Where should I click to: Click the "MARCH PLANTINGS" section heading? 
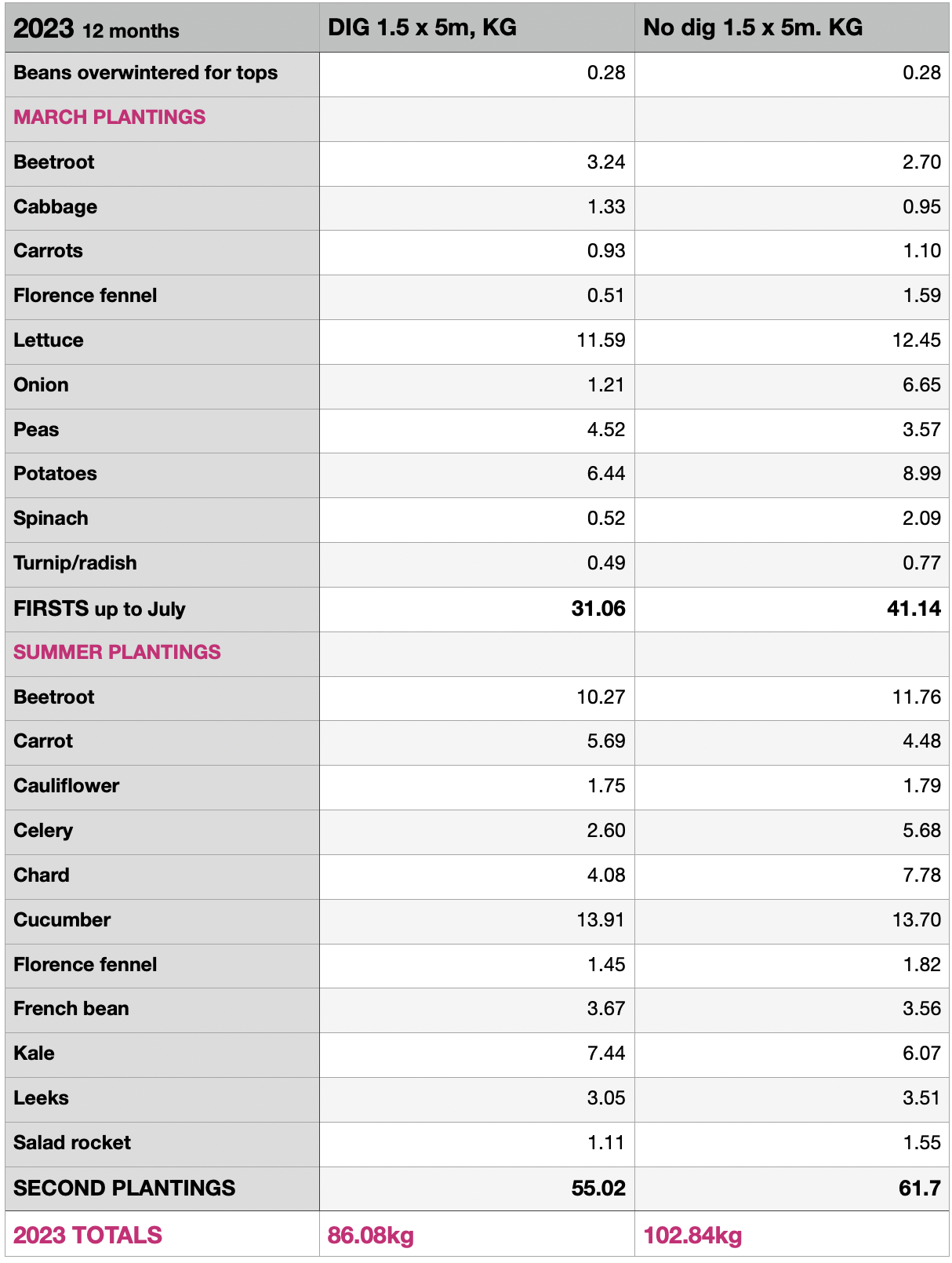point(110,117)
